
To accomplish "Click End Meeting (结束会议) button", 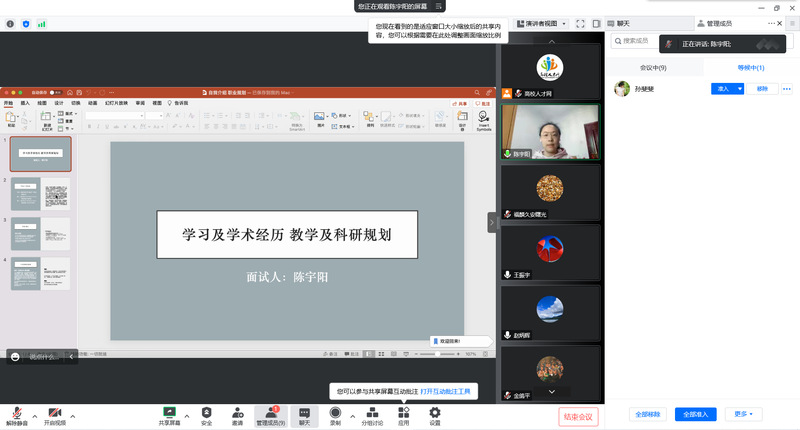I will pyautogui.click(x=578, y=416).
